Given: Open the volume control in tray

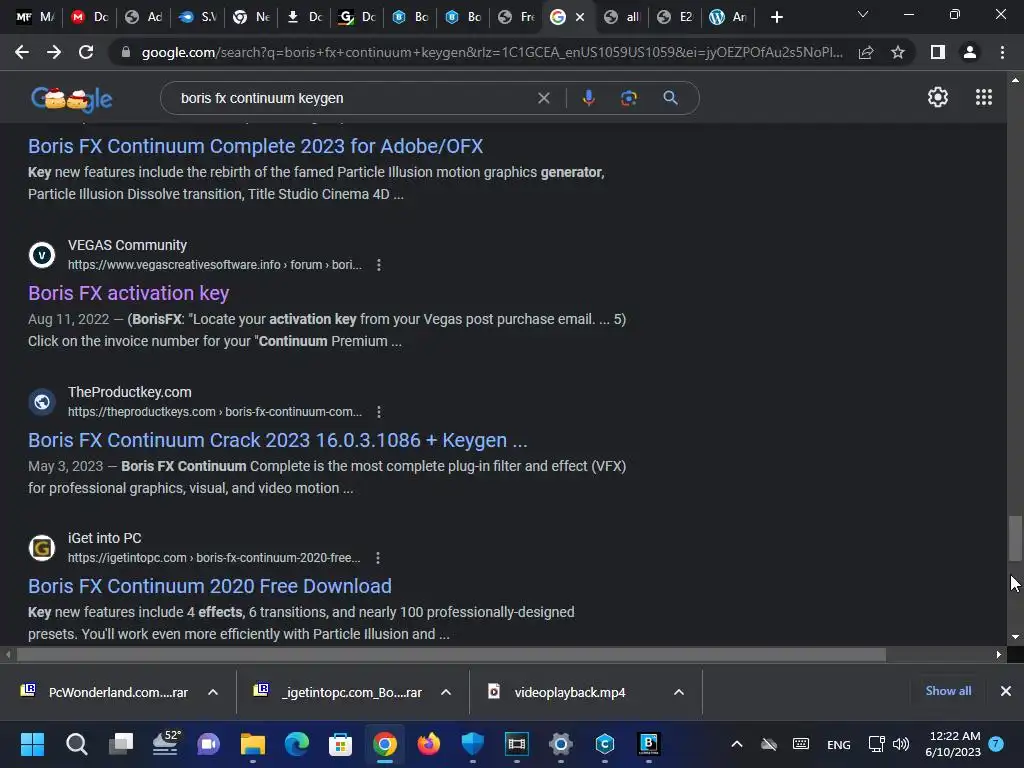Looking at the screenshot, I should (x=901, y=744).
